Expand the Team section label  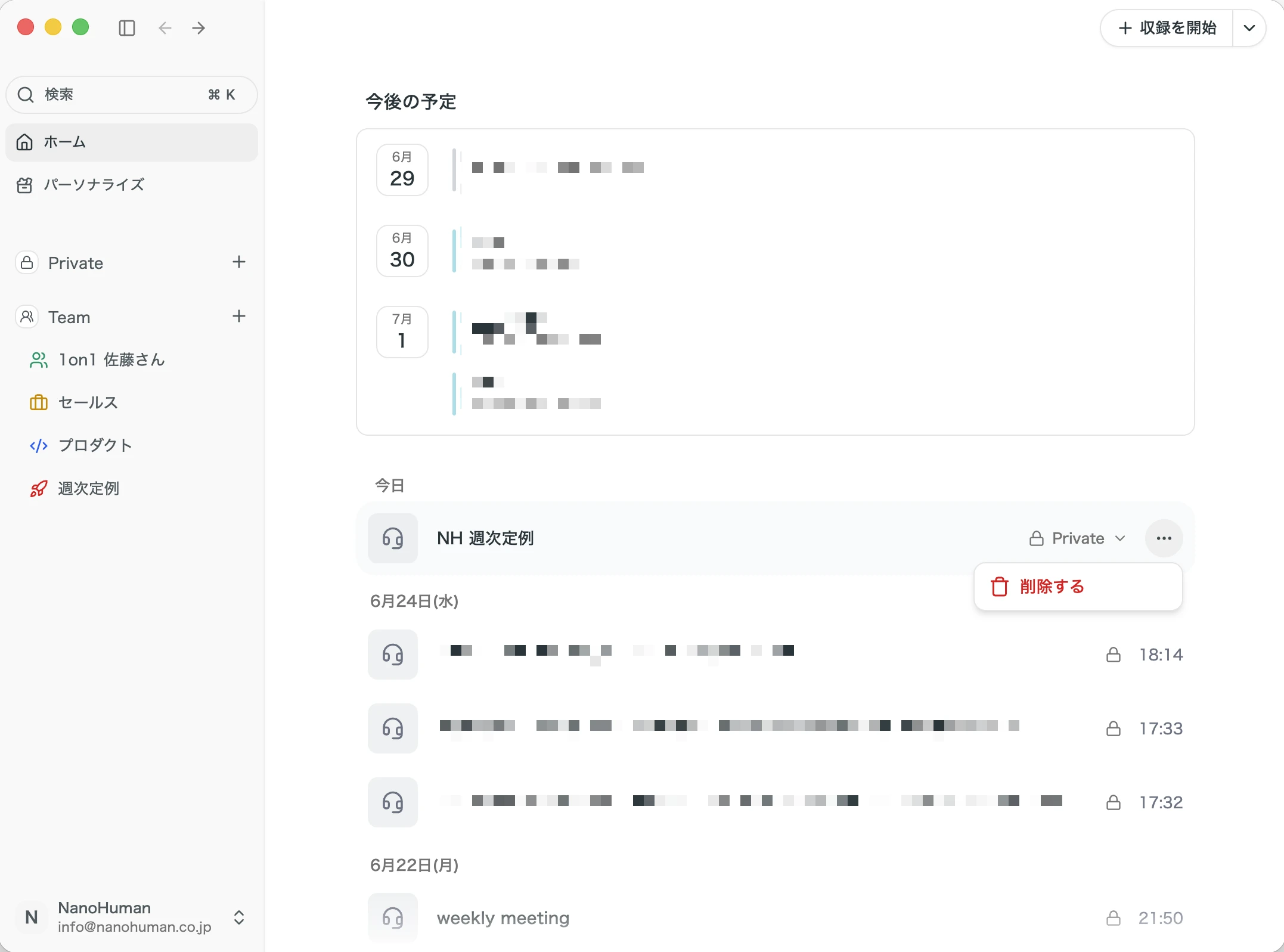[x=69, y=318]
